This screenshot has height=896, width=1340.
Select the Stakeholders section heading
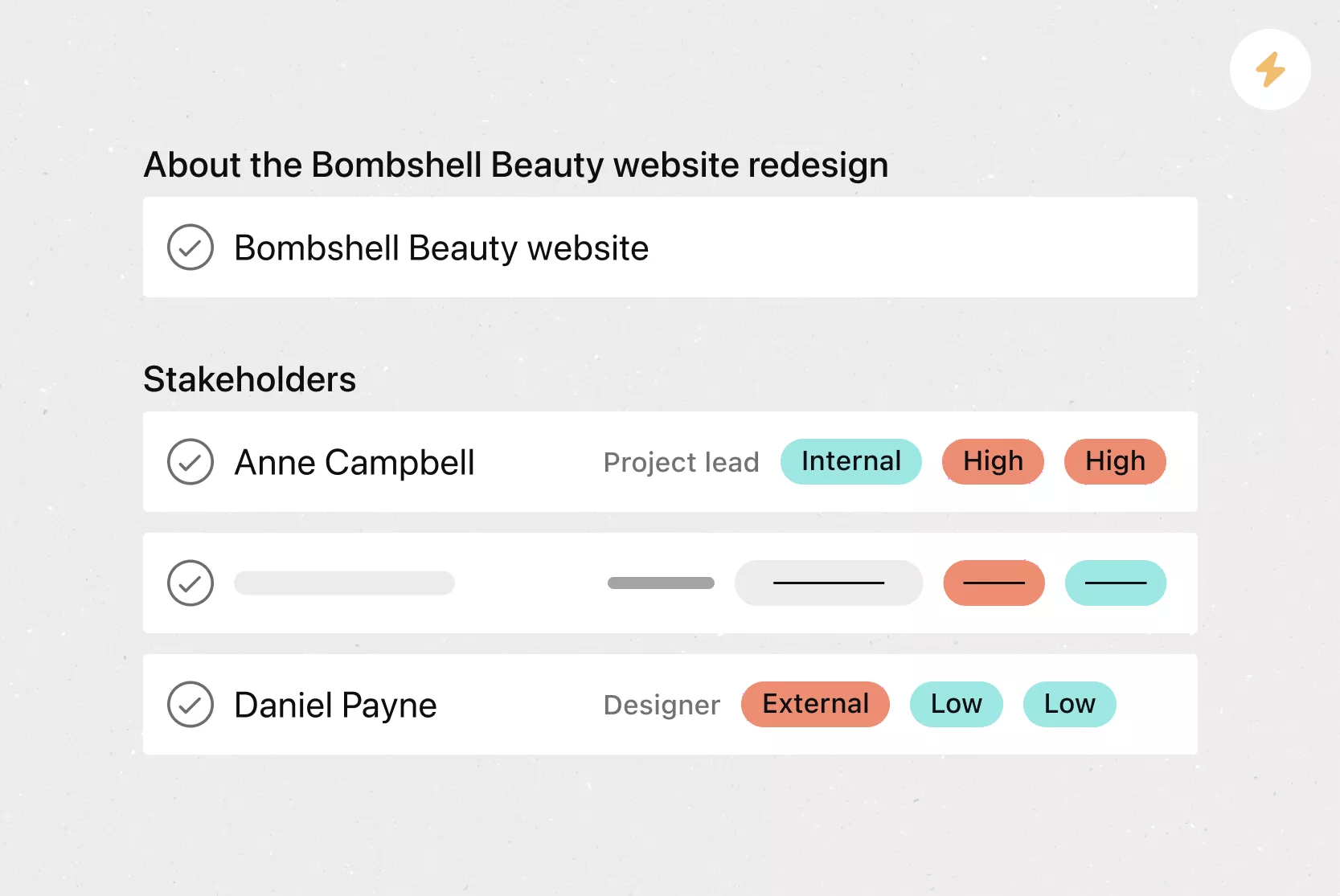coord(249,379)
